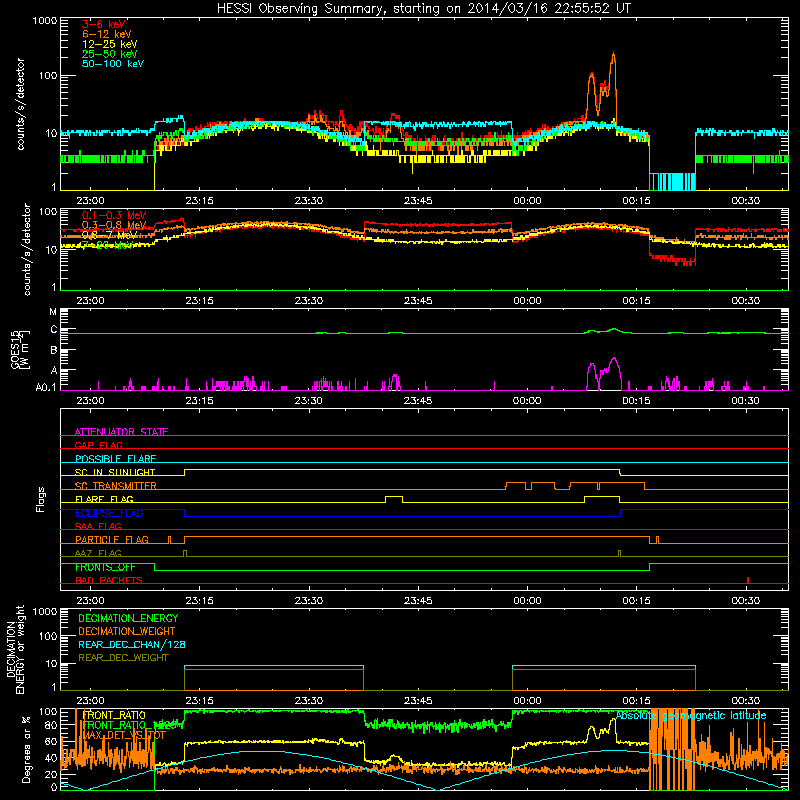This screenshot has height=800, width=800.
Task: Click the POSSIBLE_FLARE label
Action: pos(115,459)
